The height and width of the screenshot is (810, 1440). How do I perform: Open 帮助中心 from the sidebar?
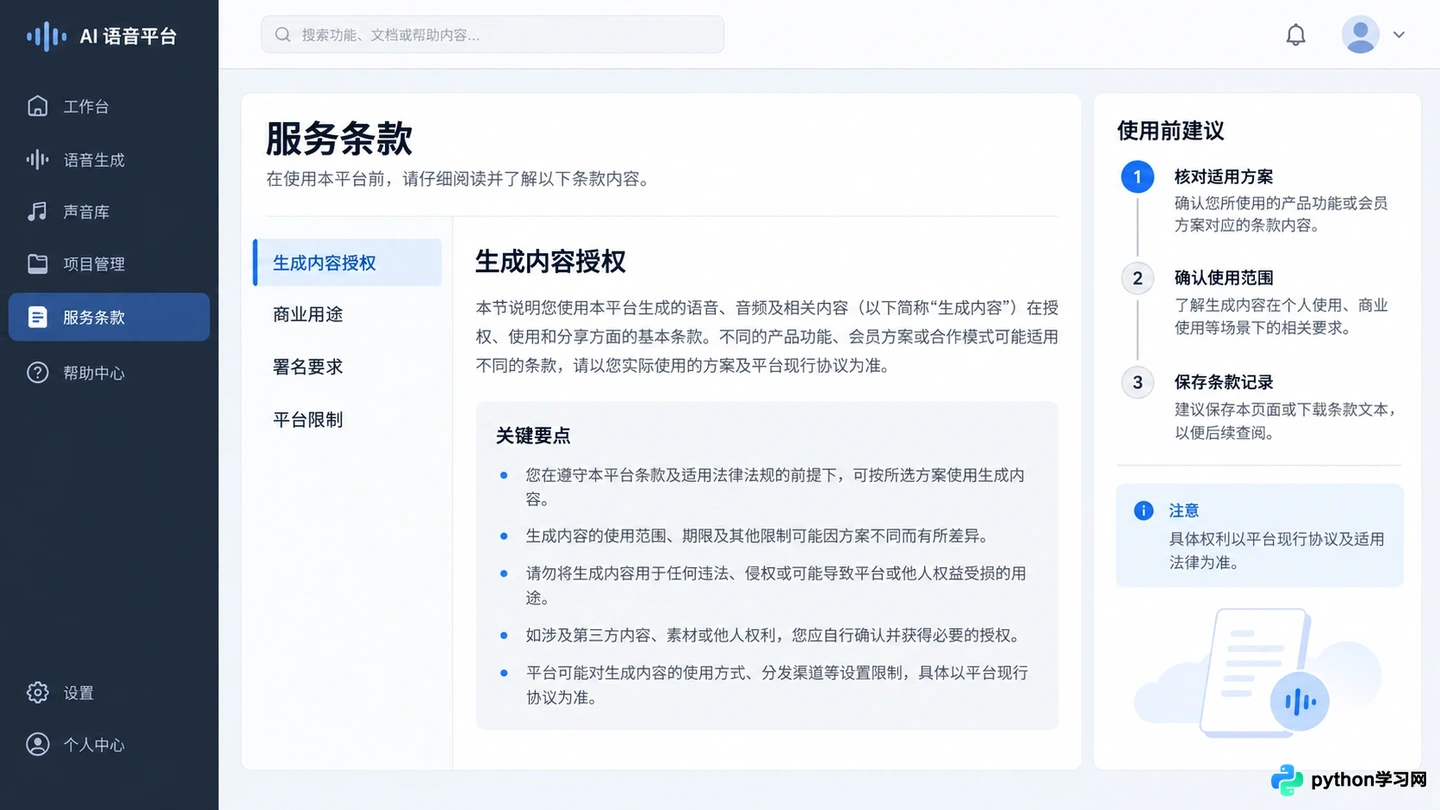(x=109, y=372)
